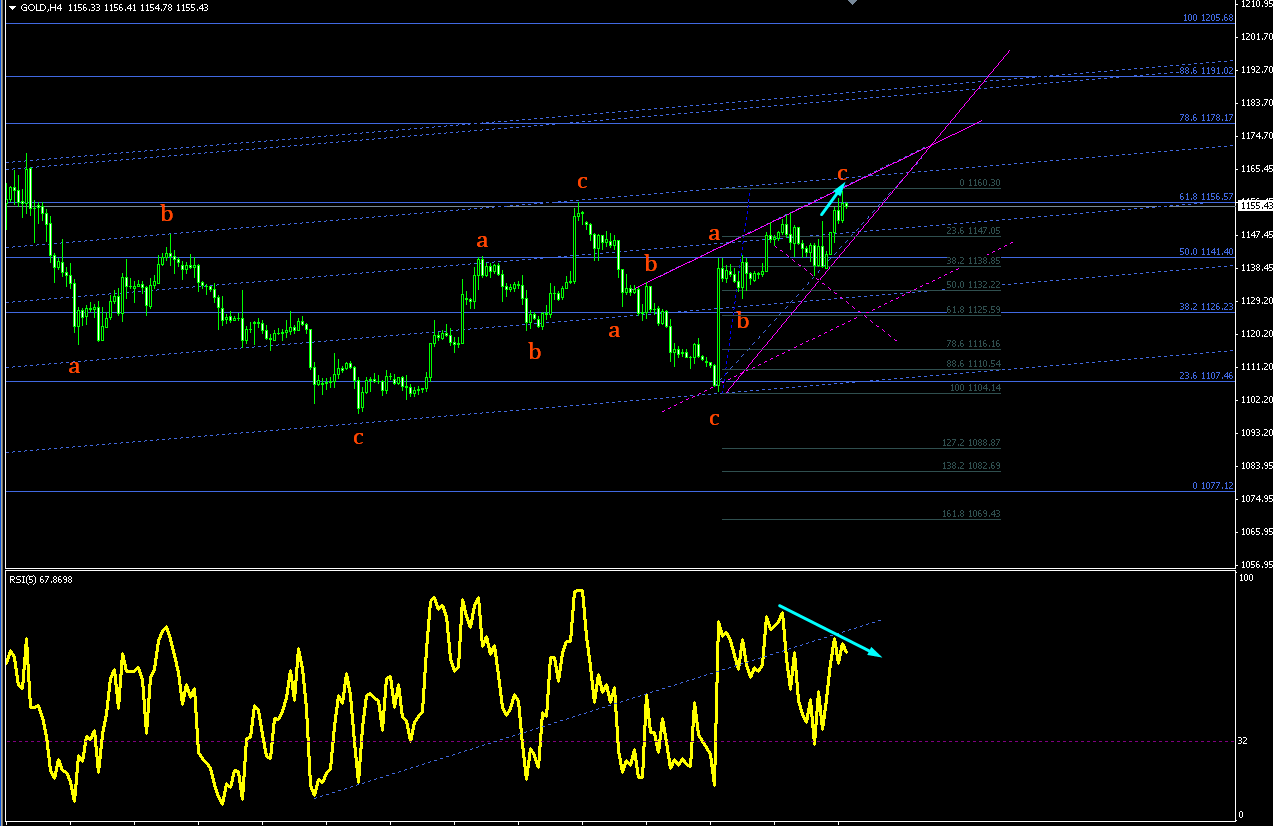
Task: Click extension label 138.2 1082.69
Action: [x=971, y=465]
